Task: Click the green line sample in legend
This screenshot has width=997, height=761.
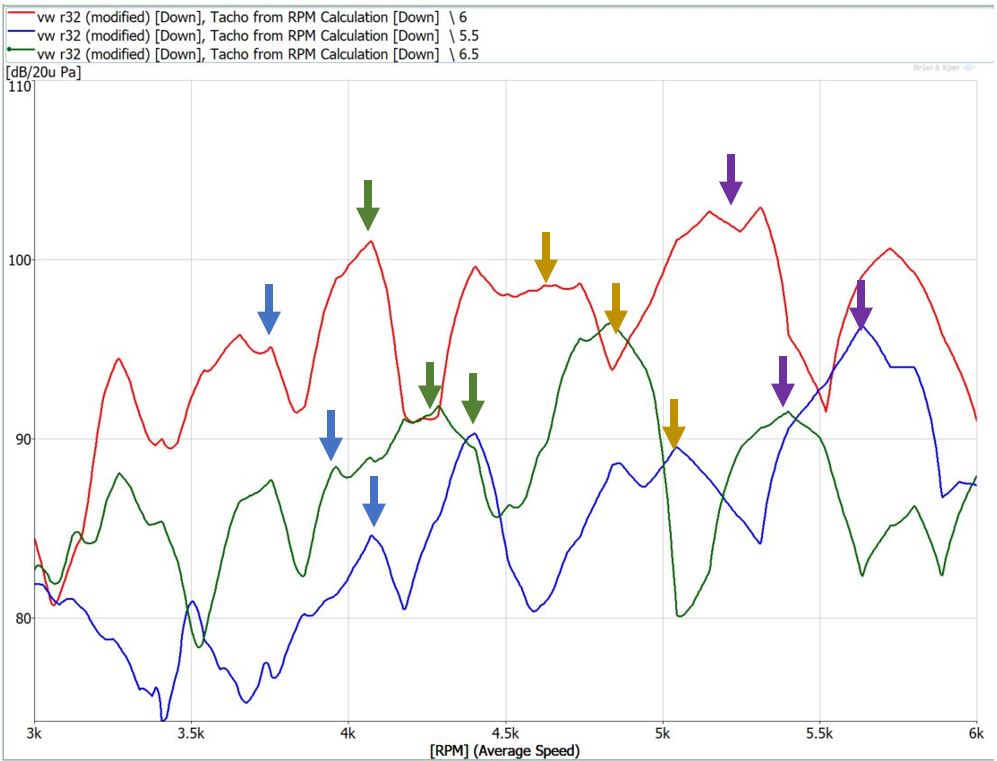Action: click(x=21, y=49)
